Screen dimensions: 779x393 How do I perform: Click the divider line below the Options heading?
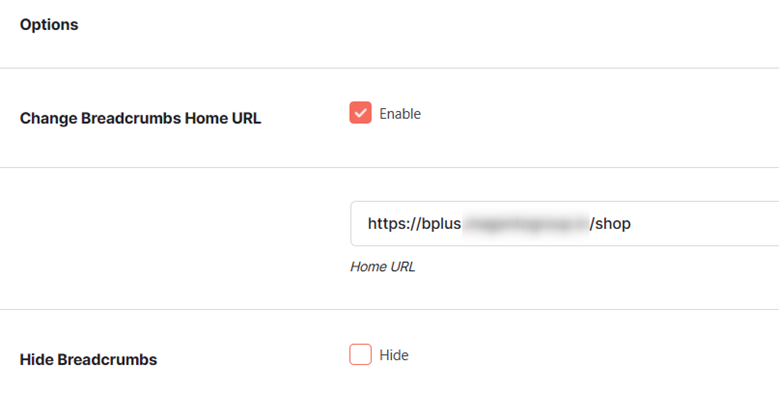[390, 68]
